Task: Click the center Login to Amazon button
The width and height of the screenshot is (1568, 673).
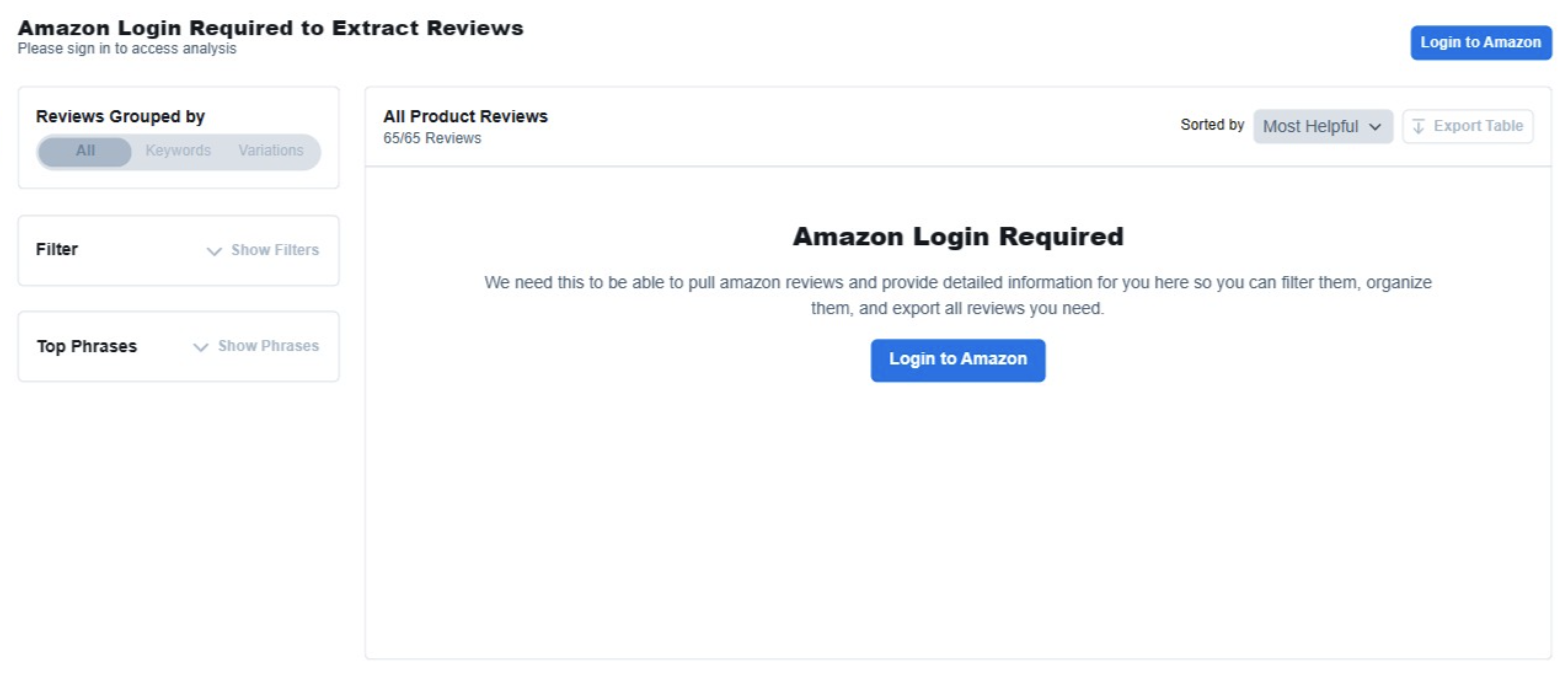Action: 957,360
